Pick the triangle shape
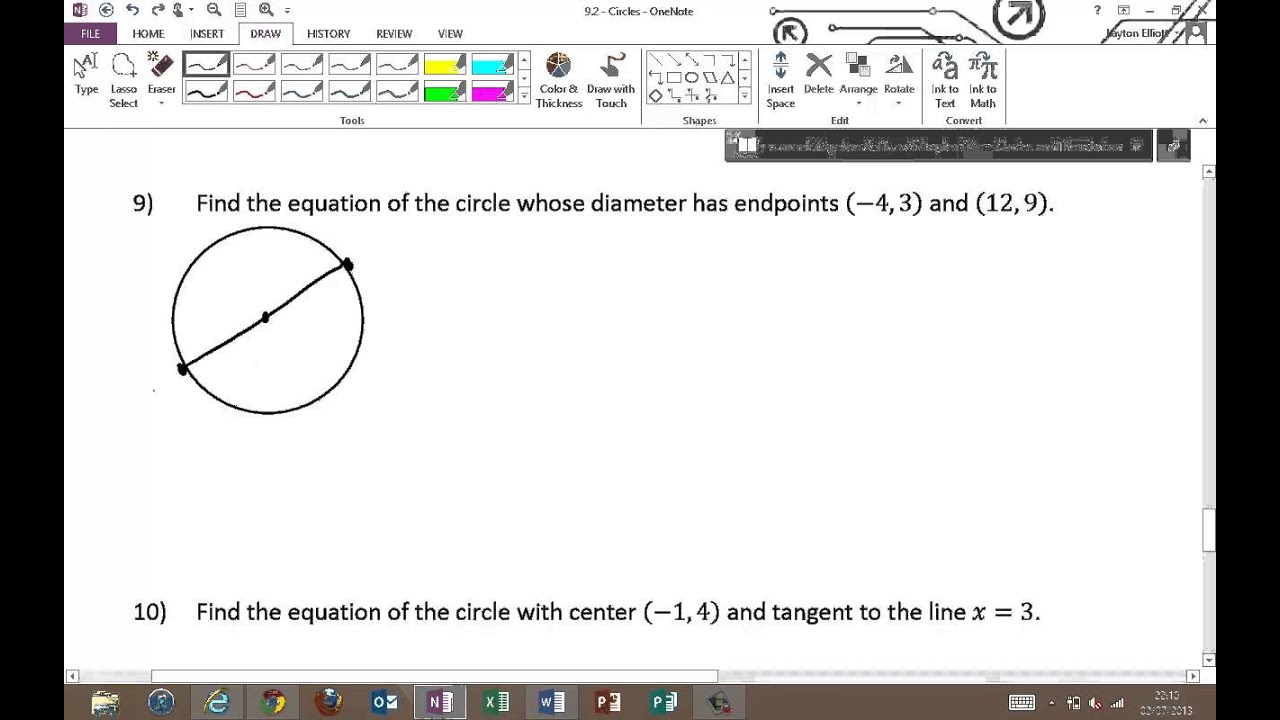1280x720 pixels. tap(727, 78)
